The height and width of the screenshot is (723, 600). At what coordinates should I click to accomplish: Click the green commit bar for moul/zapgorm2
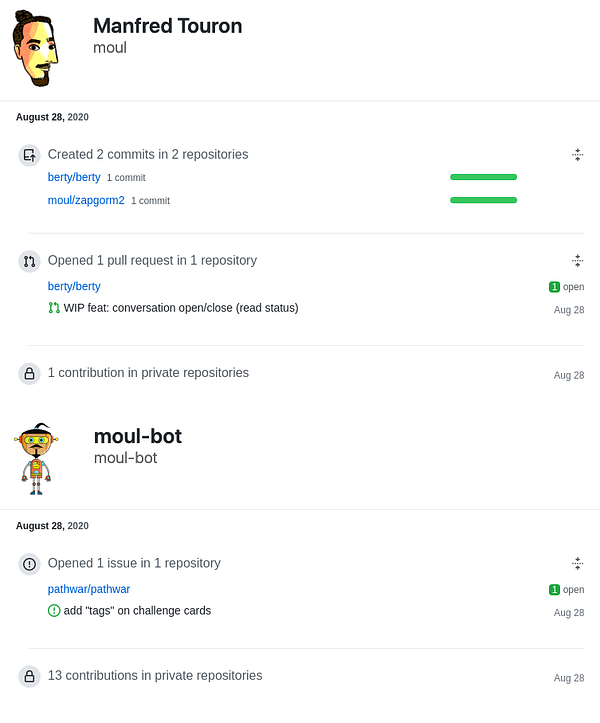483,200
